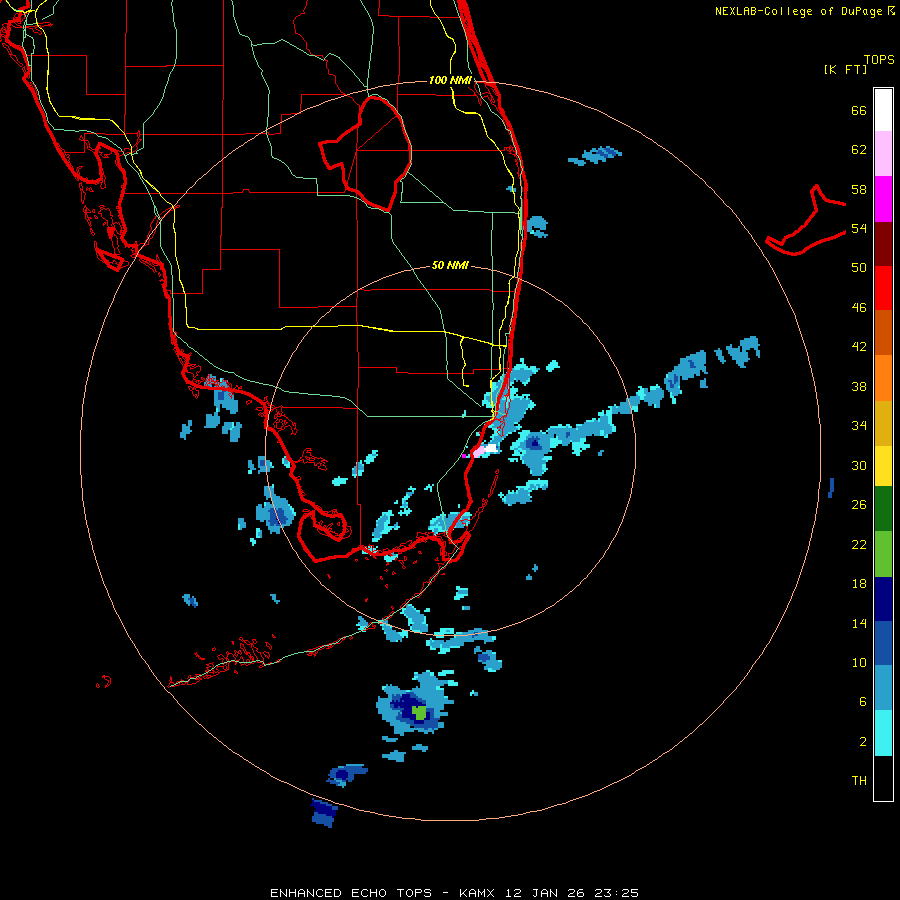Click the light green legend swatch
This screenshot has width=900, height=900.
point(883,554)
